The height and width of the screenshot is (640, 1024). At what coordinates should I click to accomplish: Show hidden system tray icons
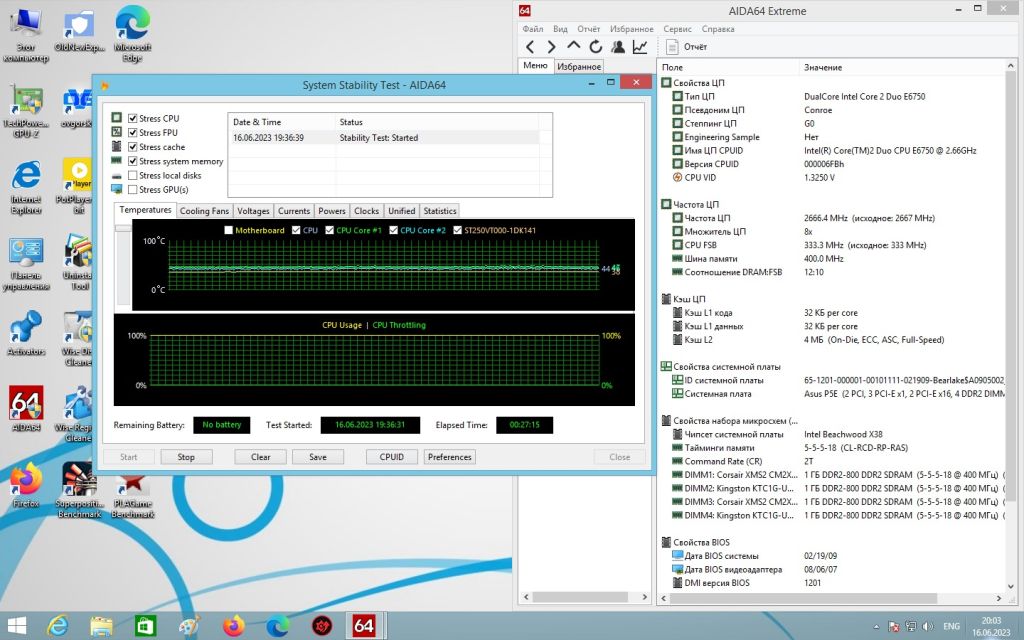pyautogui.click(x=876, y=627)
